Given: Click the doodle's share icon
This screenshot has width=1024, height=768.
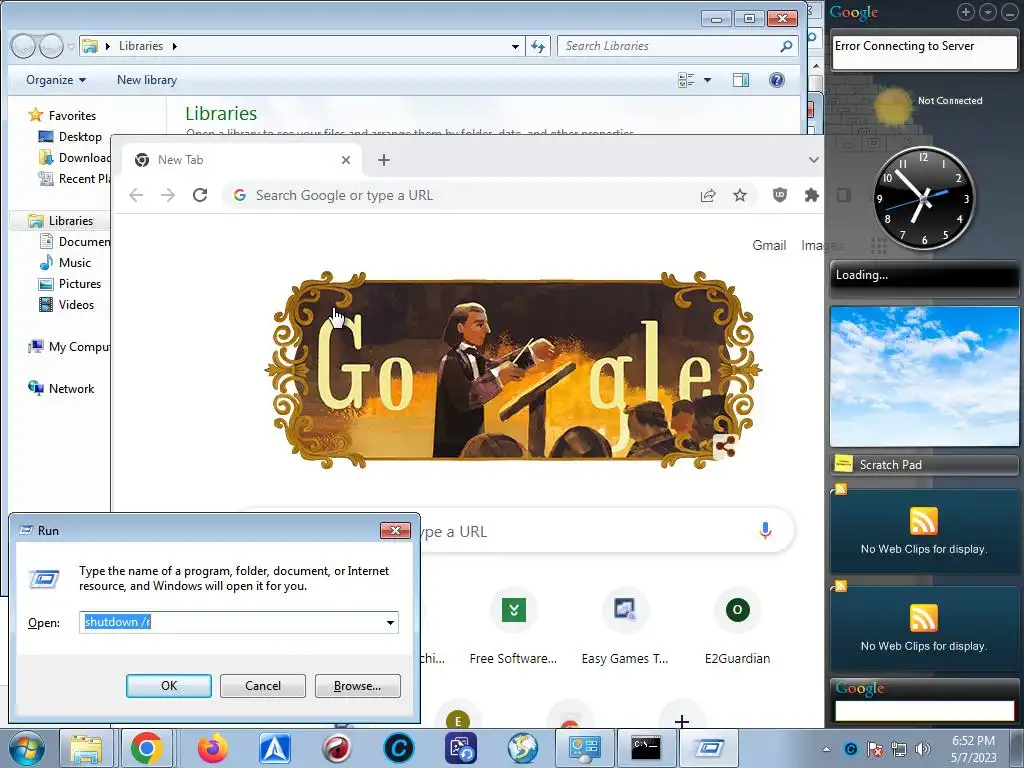Looking at the screenshot, I should click(725, 447).
